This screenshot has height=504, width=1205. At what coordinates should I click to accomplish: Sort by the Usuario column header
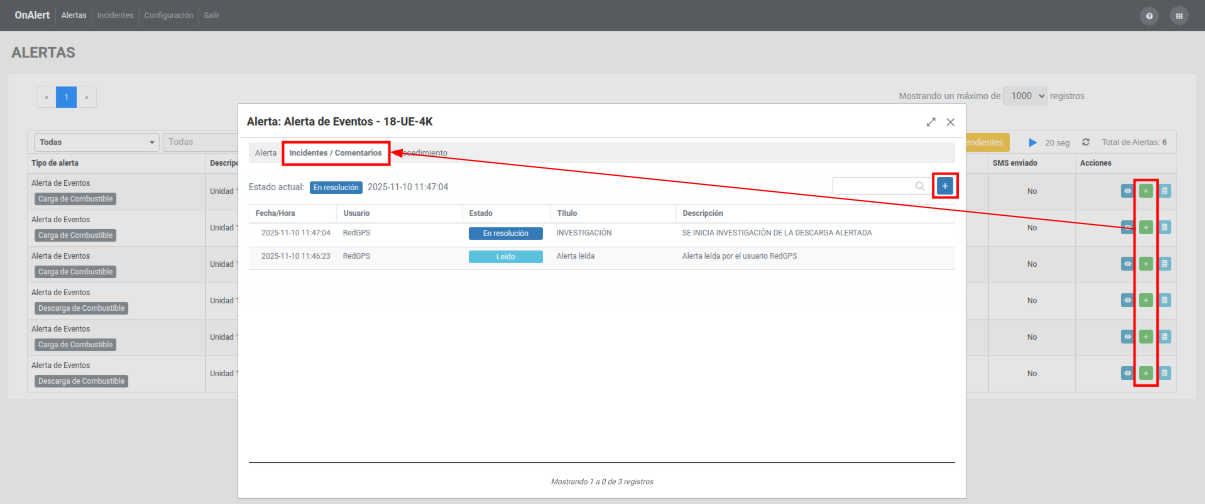(356, 213)
